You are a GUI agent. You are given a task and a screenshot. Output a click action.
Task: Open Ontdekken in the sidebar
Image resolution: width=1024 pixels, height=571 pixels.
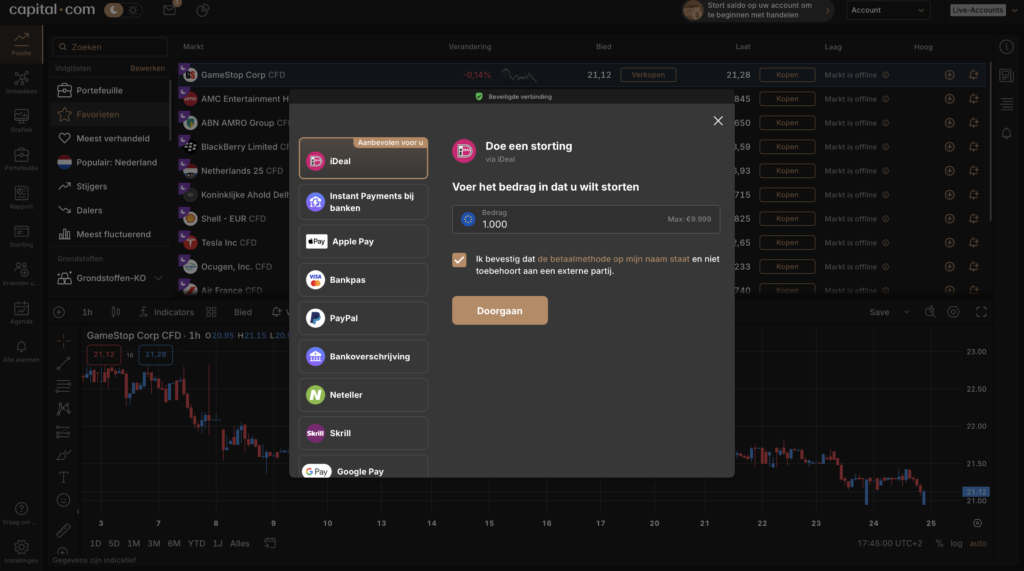pyautogui.click(x=21, y=83)
